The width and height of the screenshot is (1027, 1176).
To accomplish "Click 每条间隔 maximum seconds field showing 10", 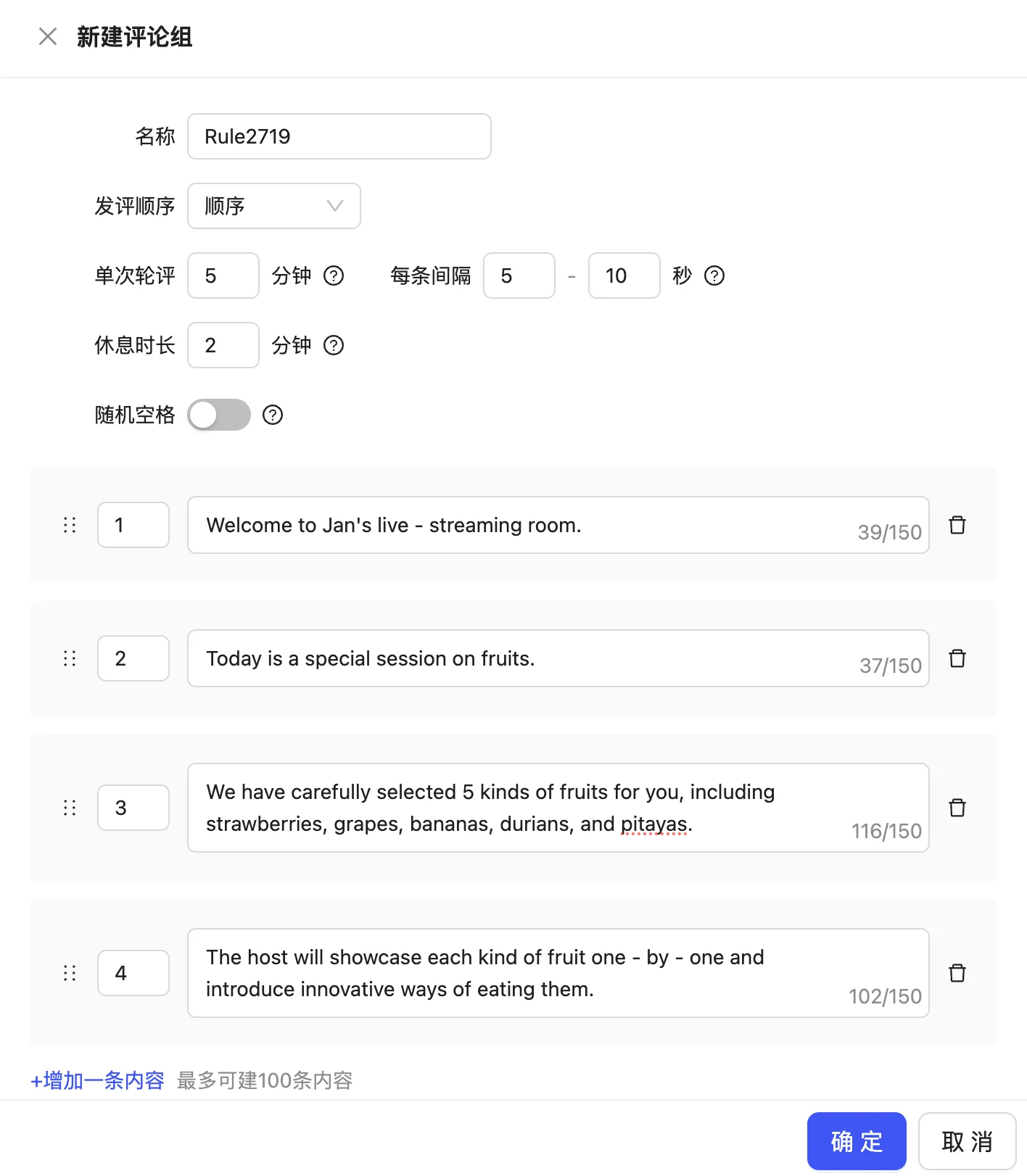I will (x=624, y=276).
